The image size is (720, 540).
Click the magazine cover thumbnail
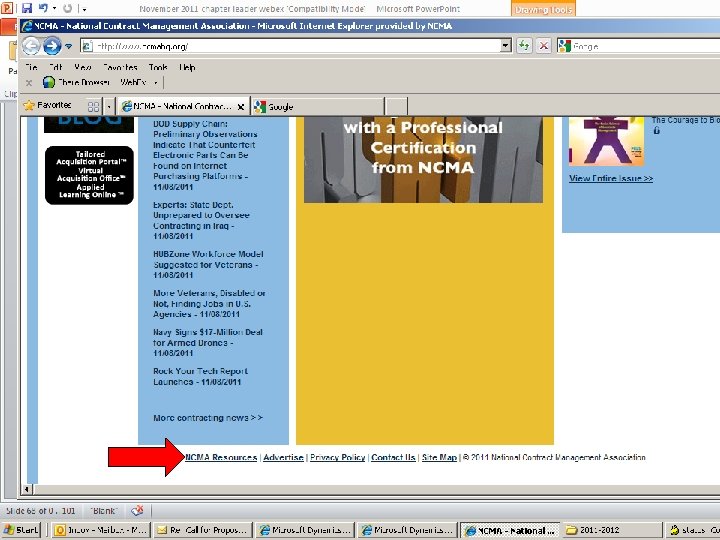click(x=606, y=141)
